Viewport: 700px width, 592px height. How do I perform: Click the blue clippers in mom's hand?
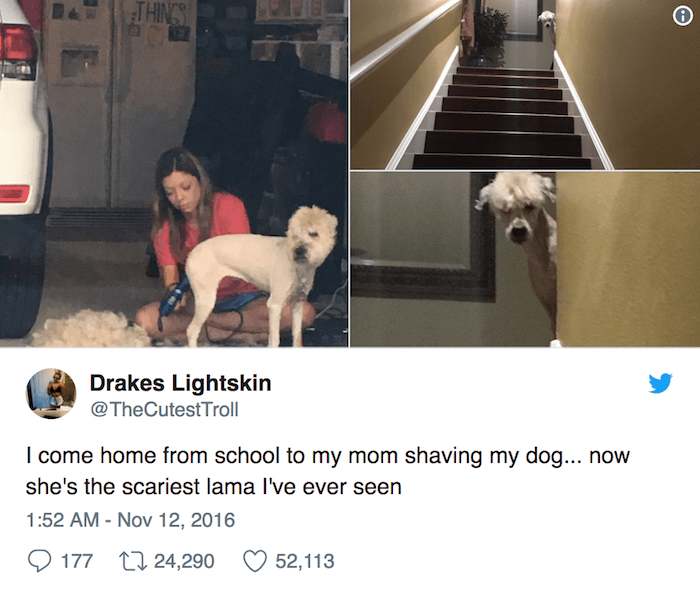(x=174, y=298)
